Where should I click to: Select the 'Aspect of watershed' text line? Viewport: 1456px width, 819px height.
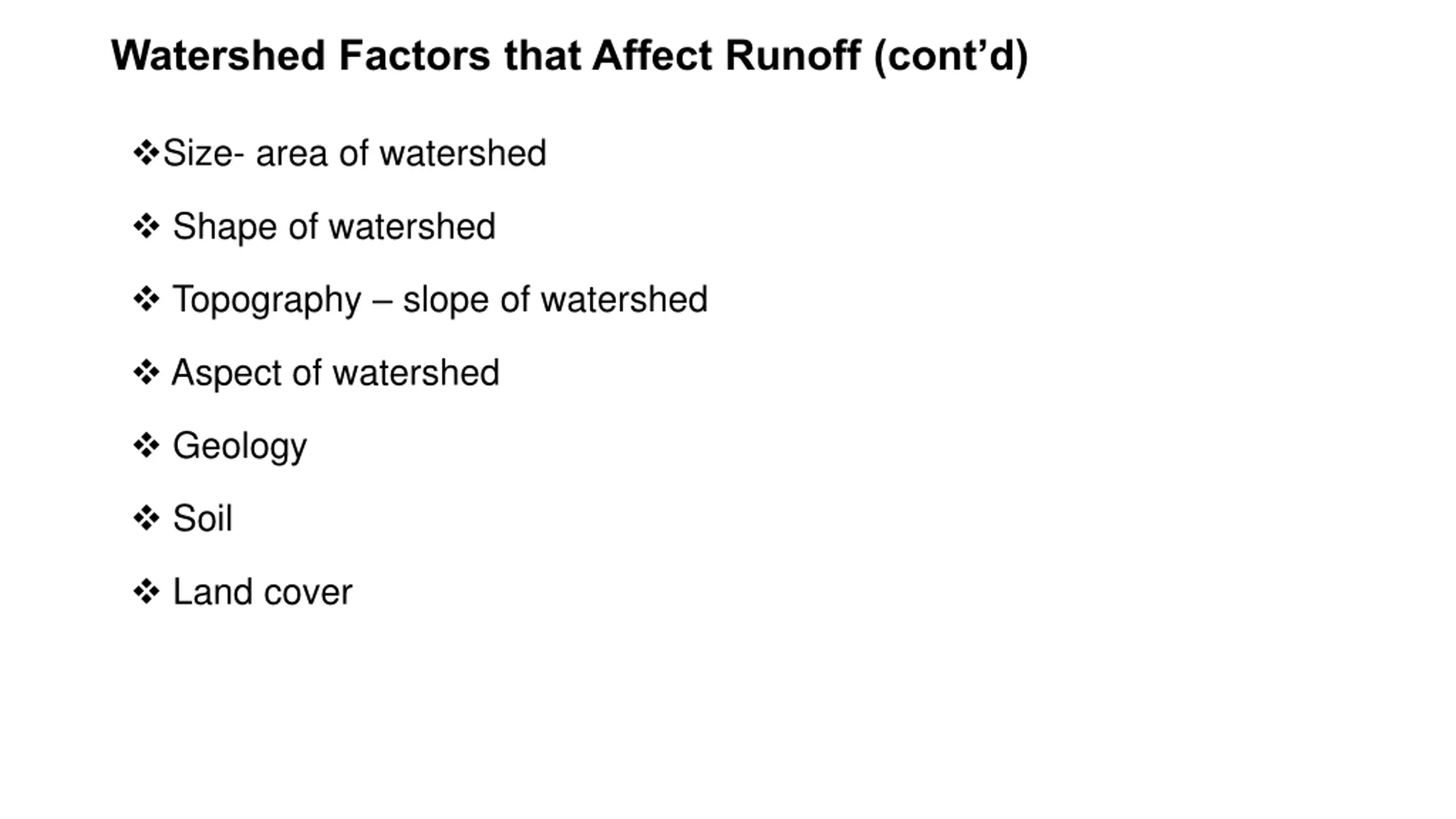(336, 373)
